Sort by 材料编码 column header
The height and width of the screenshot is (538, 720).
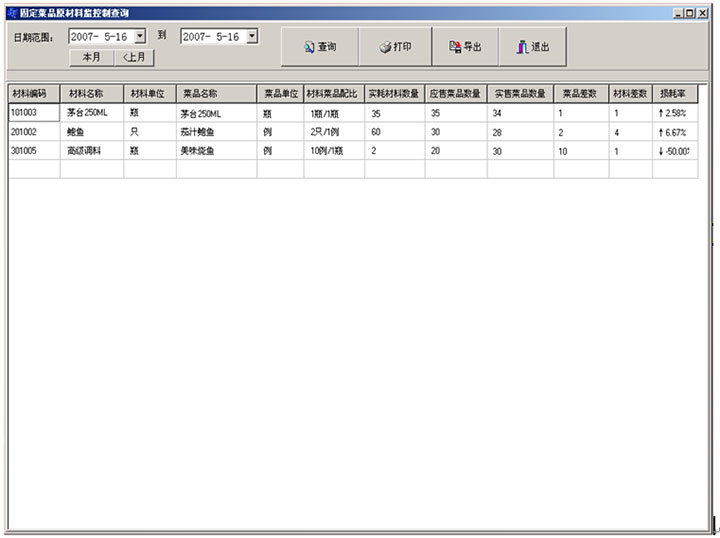(x=34, y=94)
